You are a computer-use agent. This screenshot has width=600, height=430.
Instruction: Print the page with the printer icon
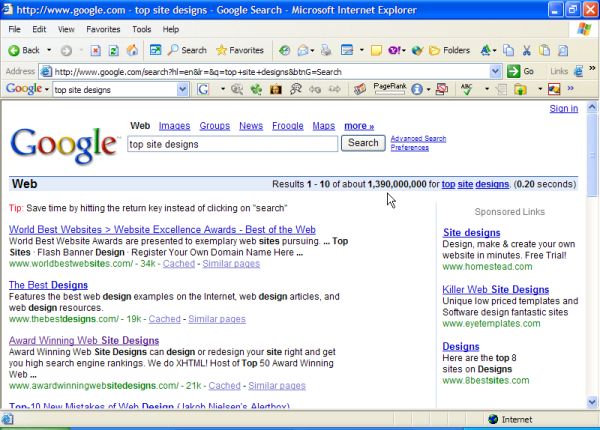click(x=326, y=50)
